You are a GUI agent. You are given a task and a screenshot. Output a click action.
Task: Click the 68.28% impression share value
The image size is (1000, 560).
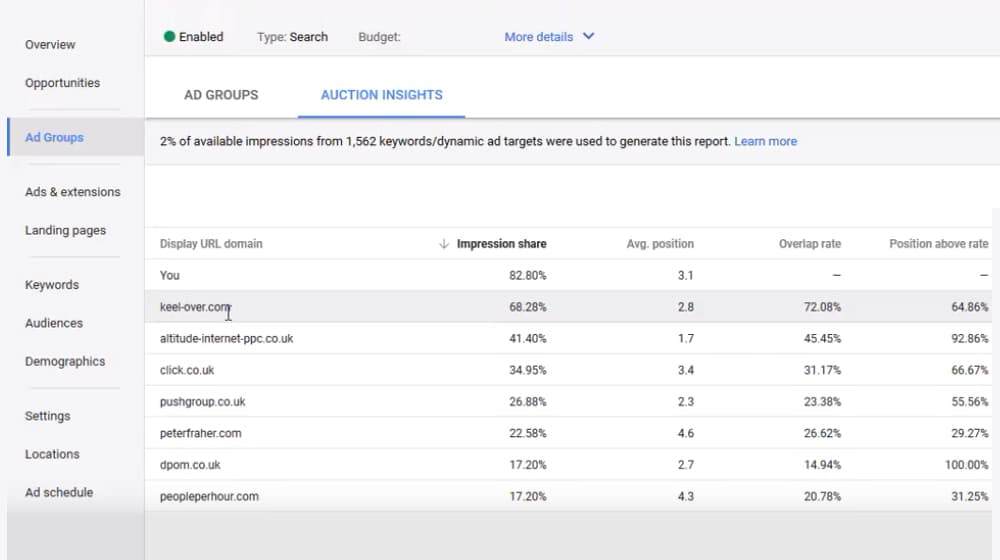(527, 307)
